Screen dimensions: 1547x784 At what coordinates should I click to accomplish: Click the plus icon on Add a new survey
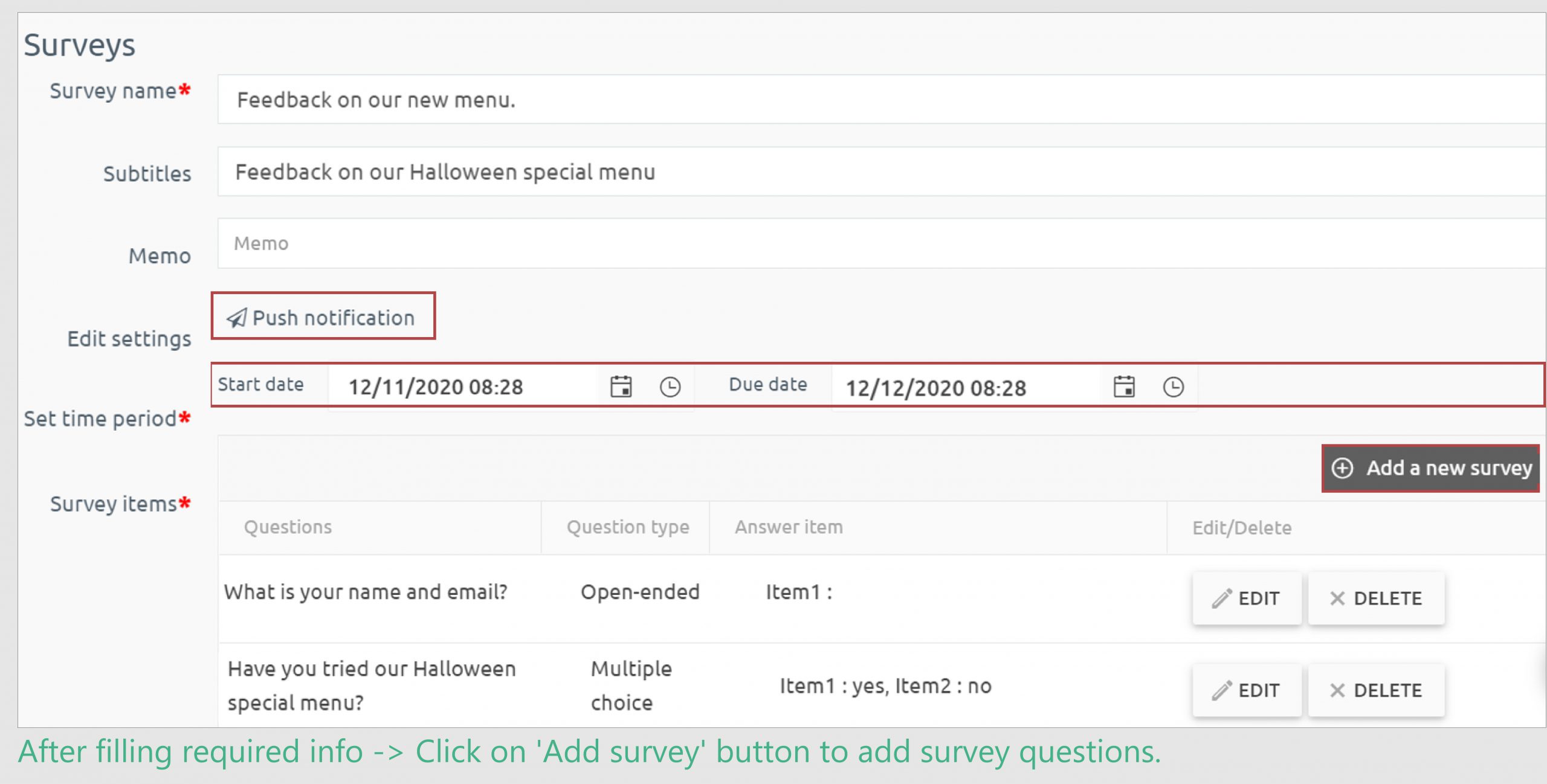(x=1342, y=468)
